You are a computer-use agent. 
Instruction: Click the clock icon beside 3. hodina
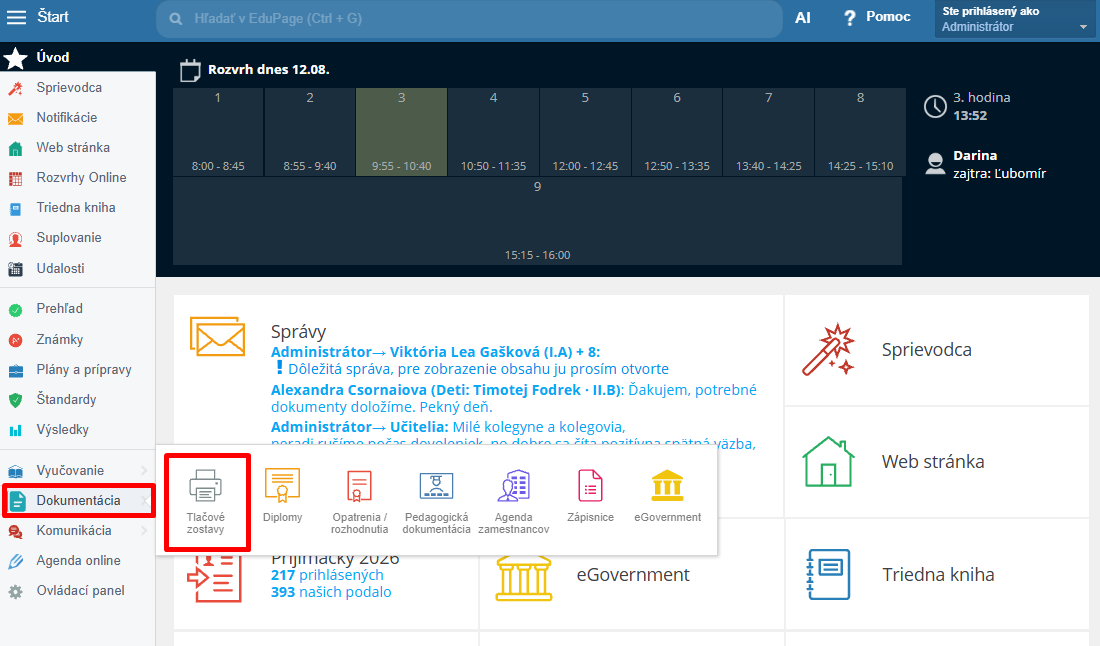tap(935, 107)
